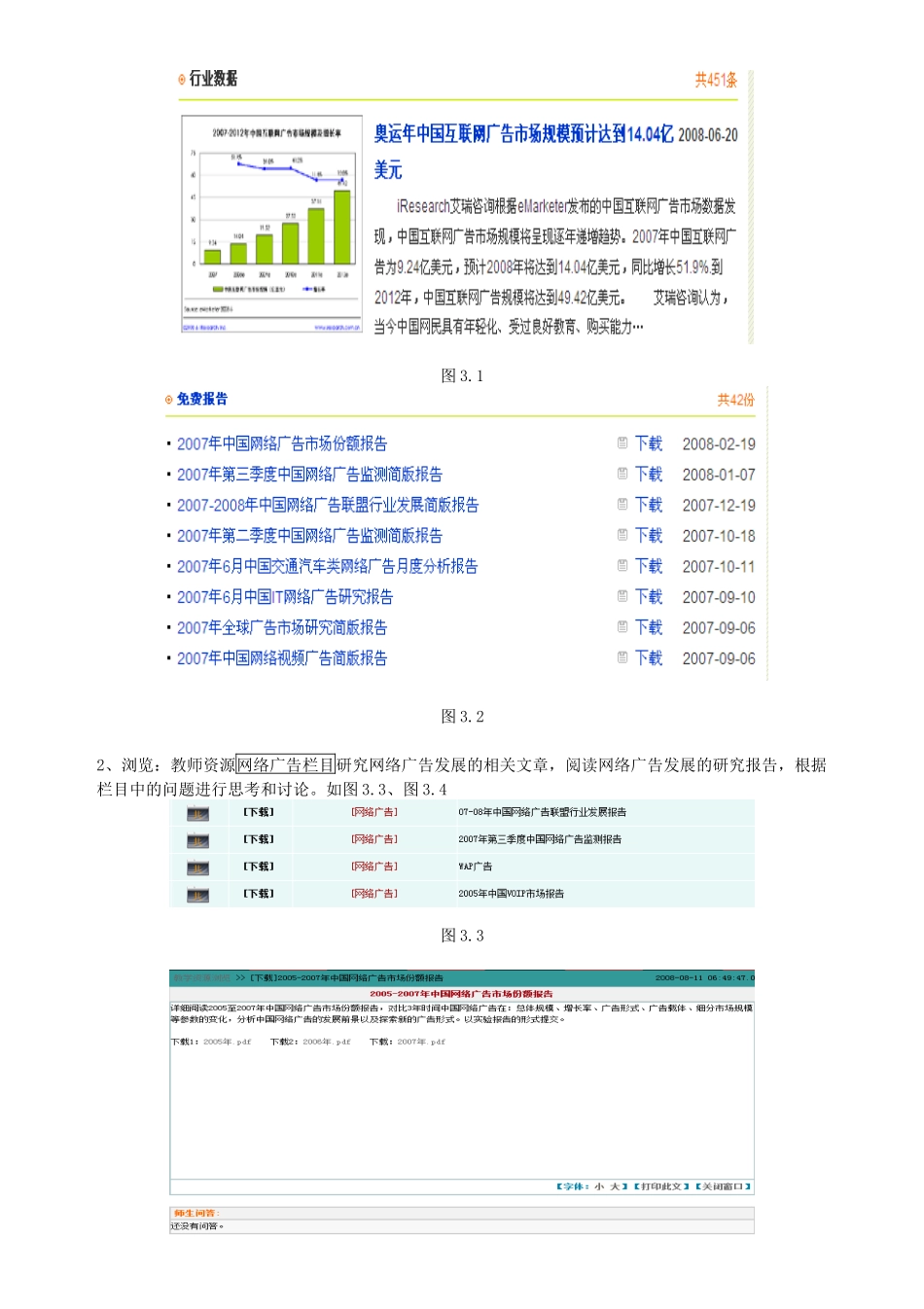
Task: Click the boxed 网络广告栏目 text
Action: coord(286,765)
